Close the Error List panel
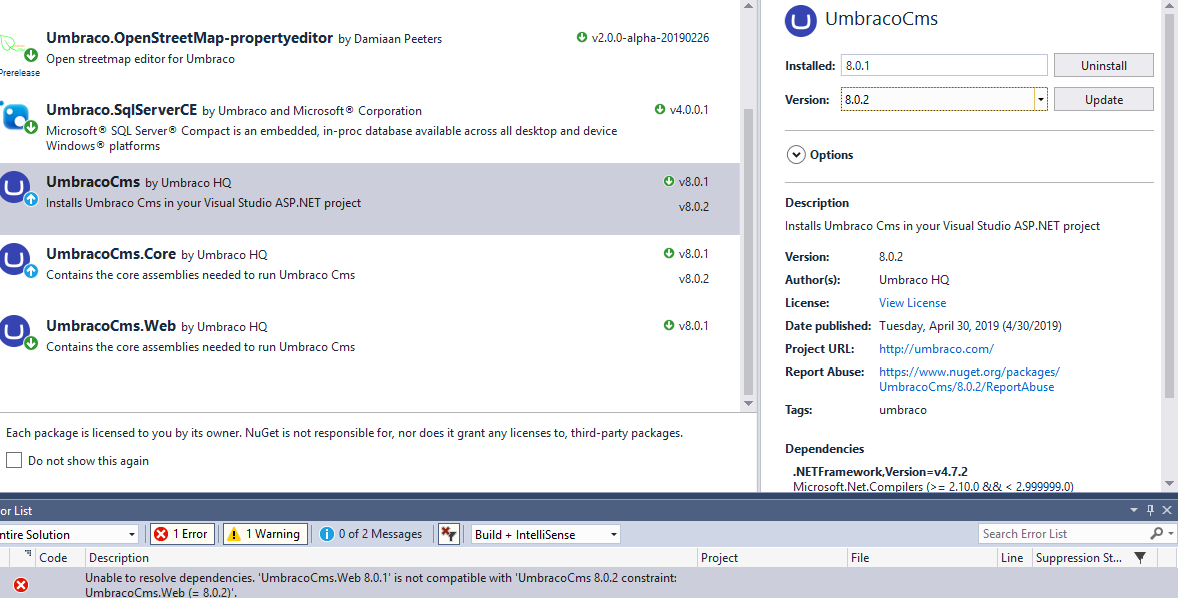1178x598 pixels. point(1167,510)
